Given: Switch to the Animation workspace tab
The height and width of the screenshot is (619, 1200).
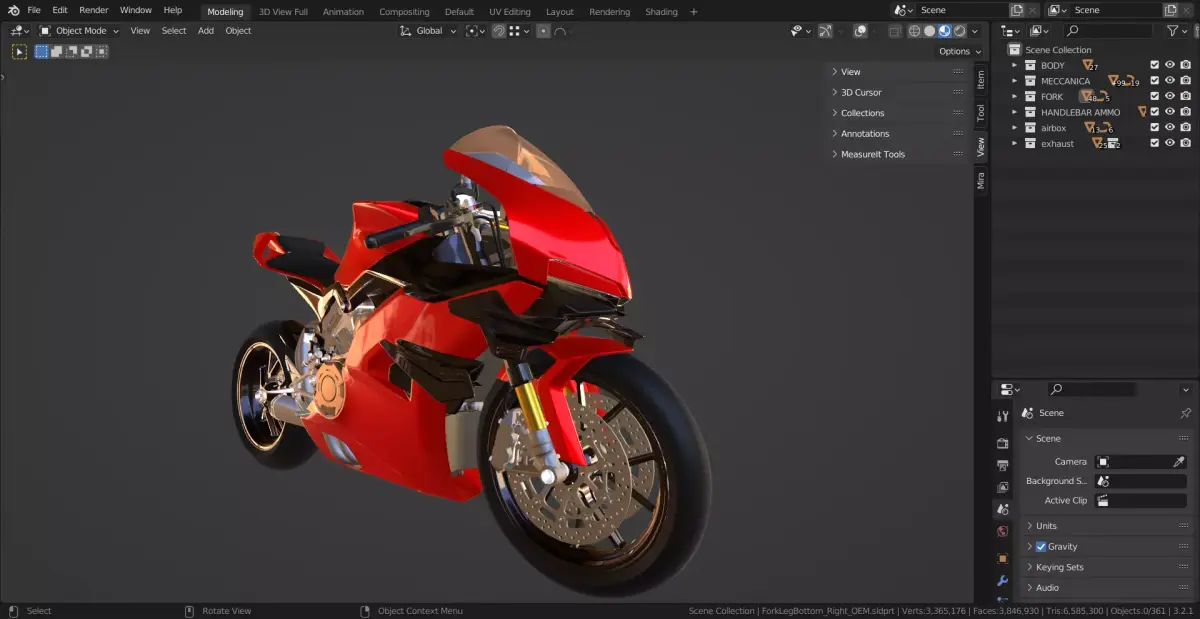Looking at the screenshot, I should 343,12.
